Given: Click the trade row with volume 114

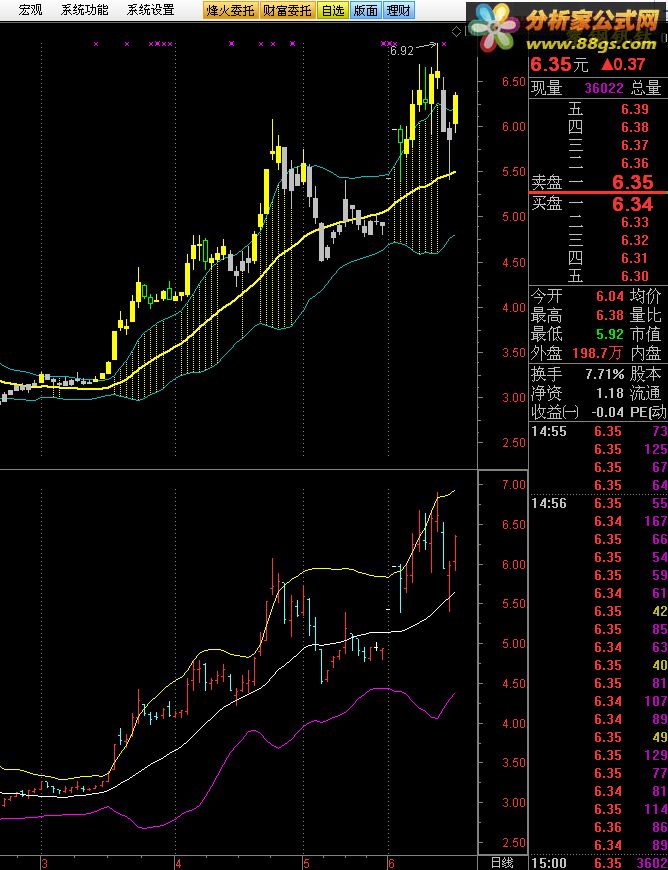Looking at the screenshot, I should click(599, 809).
